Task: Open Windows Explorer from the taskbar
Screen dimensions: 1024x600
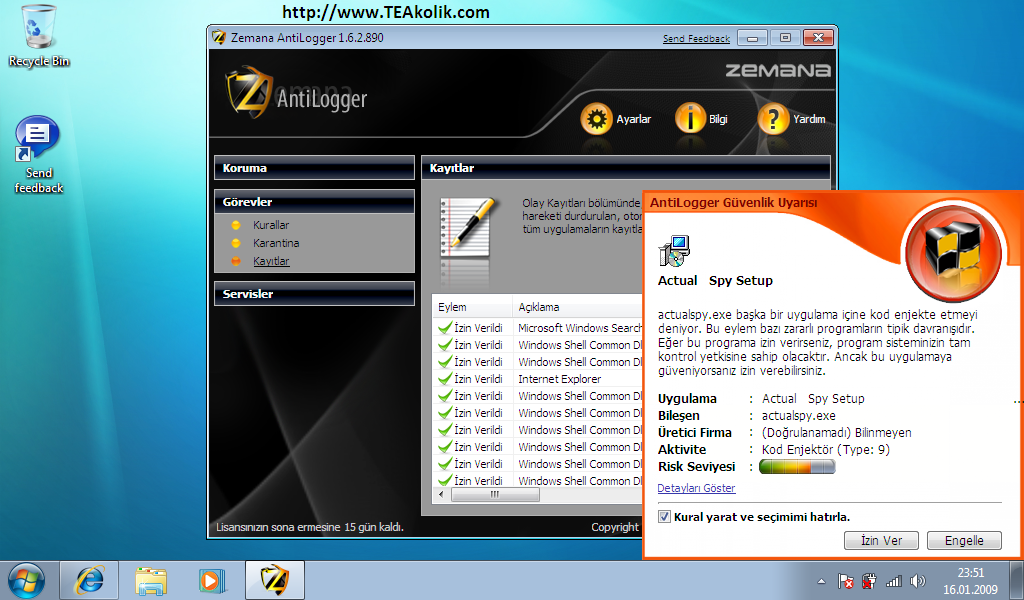Action: [151, 580]
